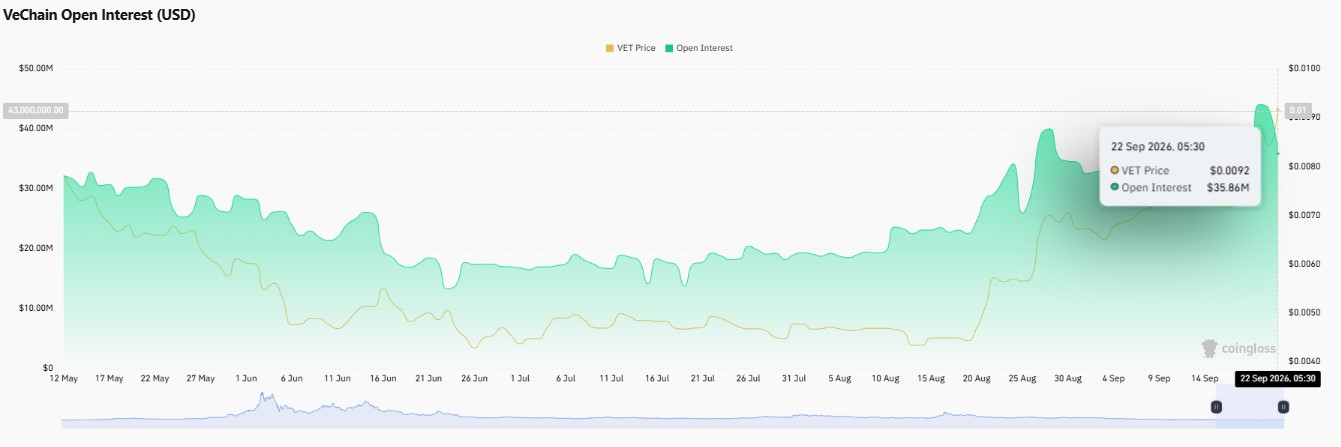This screenshot has height=447, width=1341.
Task: Click the $0.0080 right axis label
Action: click(1306, 166)
